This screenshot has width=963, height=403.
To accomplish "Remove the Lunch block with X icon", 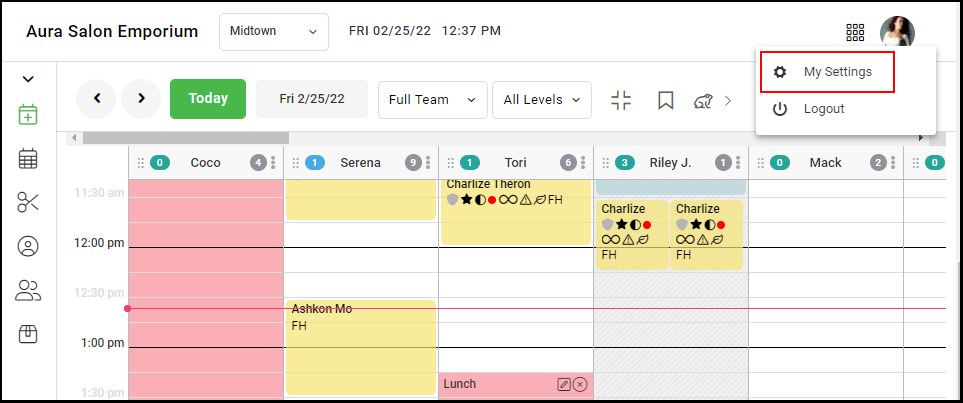I will 580,385.
